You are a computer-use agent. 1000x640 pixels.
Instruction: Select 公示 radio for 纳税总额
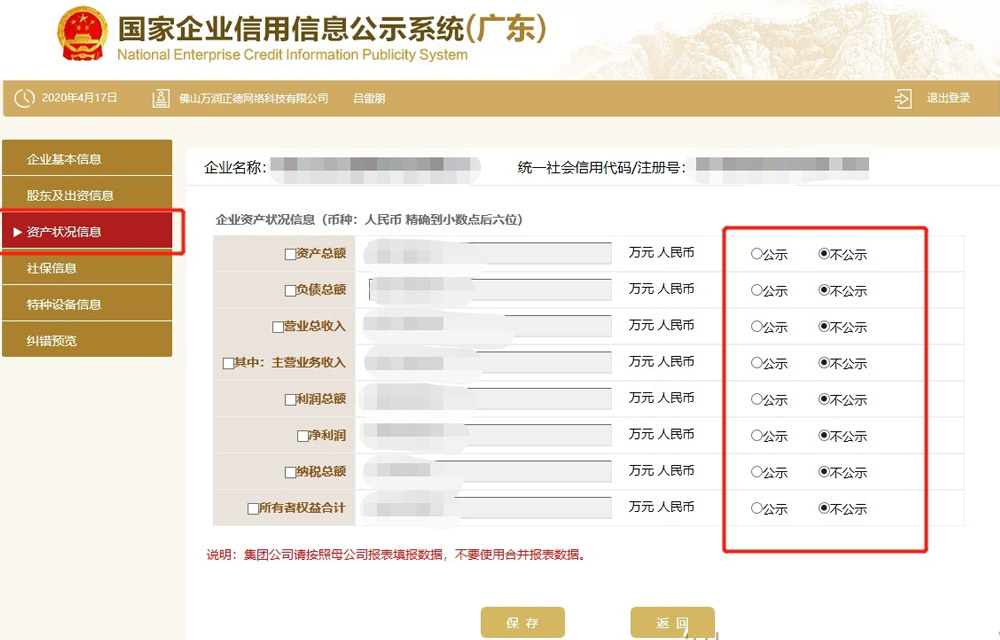point(755,470)
